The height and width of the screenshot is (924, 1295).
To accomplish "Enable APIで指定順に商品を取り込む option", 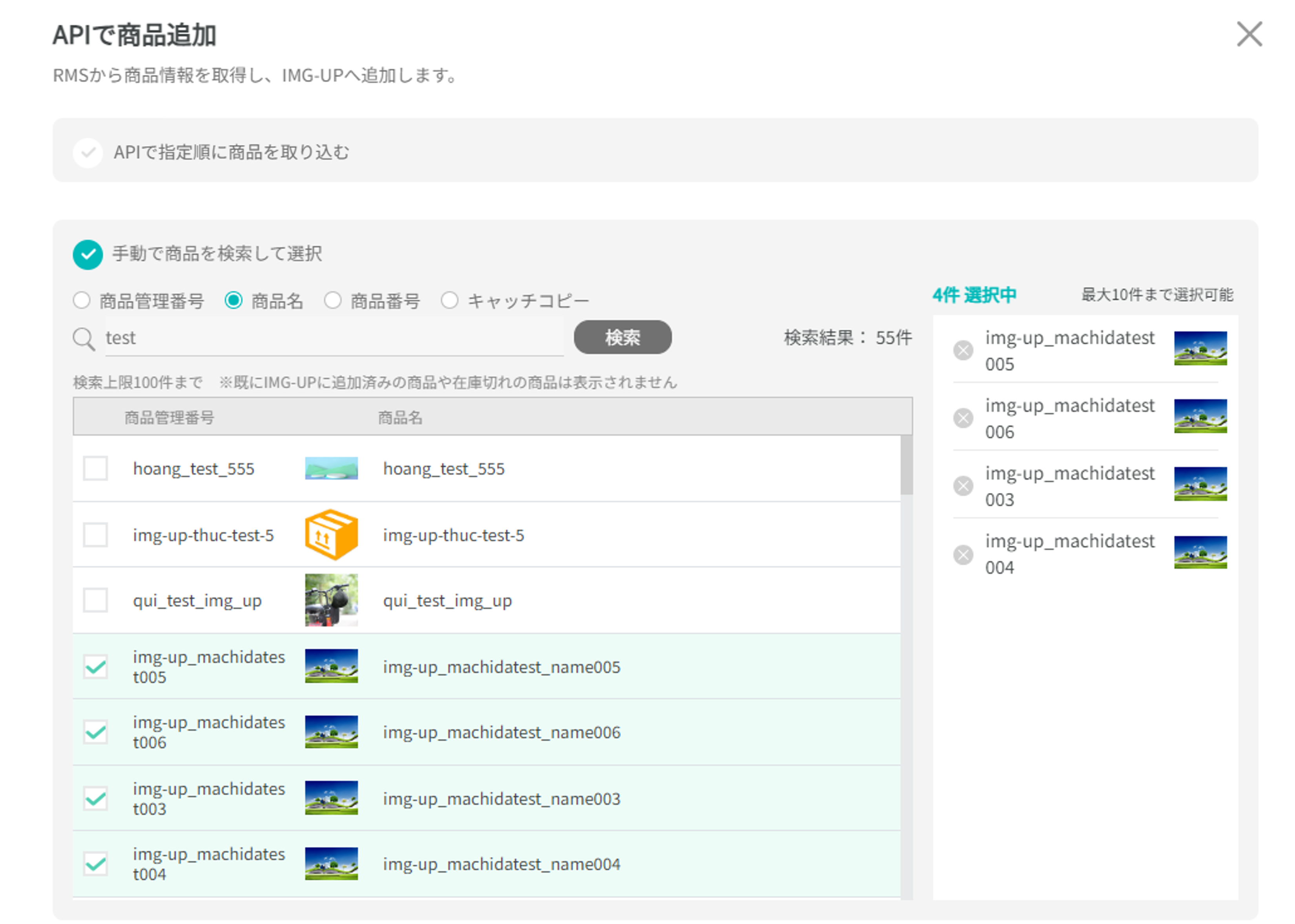I will click(88, 153).
